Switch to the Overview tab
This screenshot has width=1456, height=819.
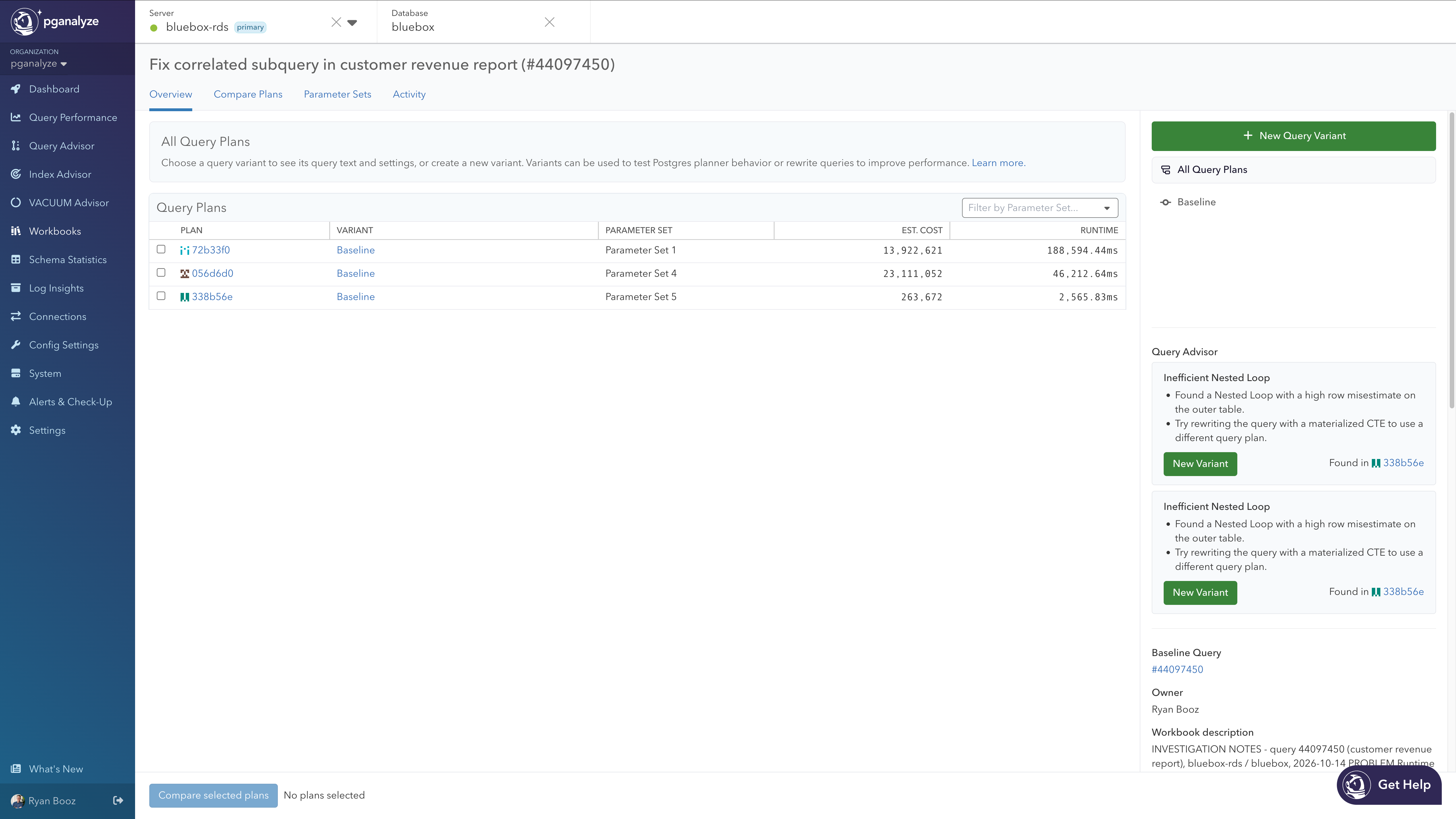171,94
